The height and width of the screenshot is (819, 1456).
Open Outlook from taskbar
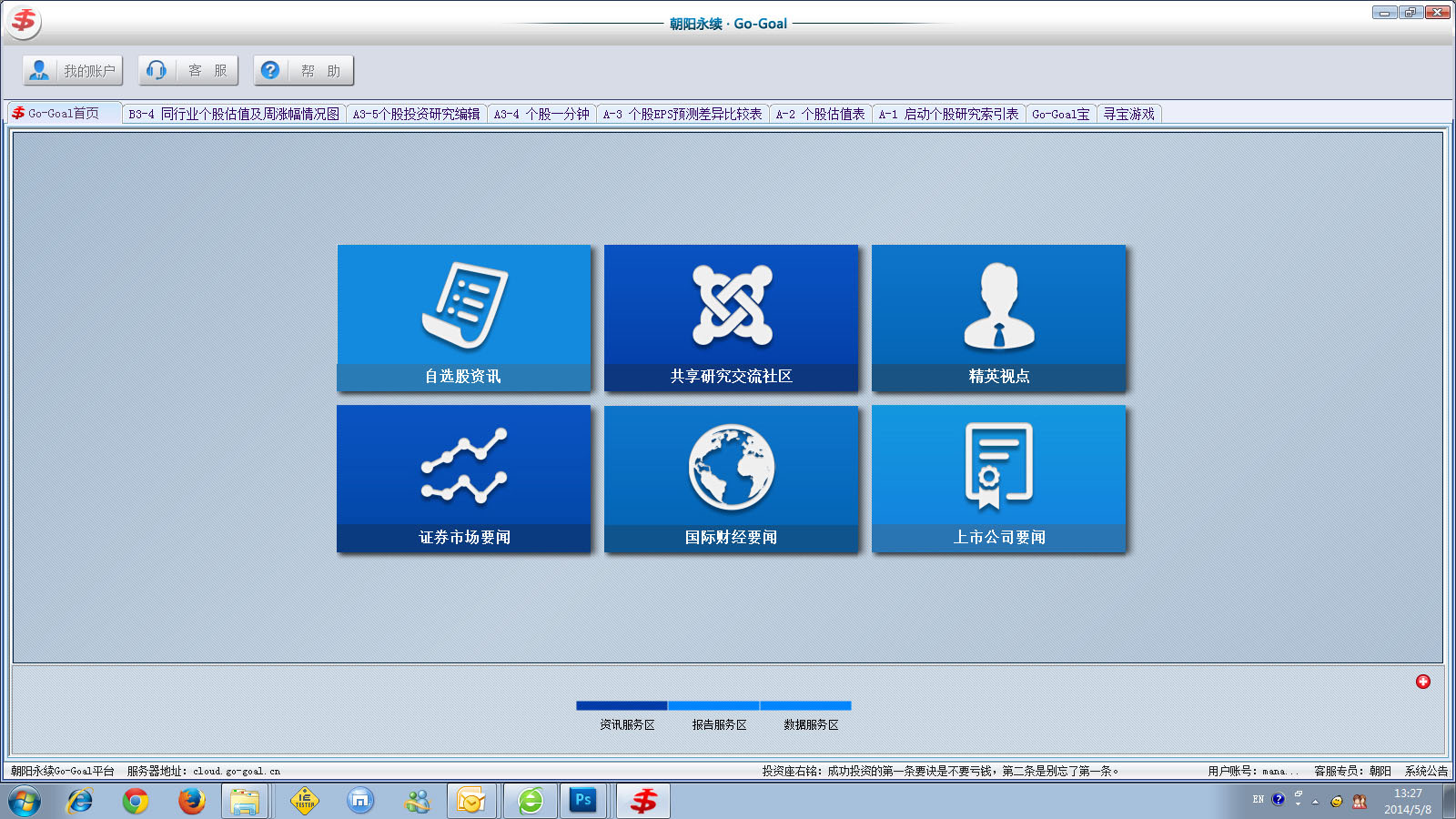pos(471,801)
